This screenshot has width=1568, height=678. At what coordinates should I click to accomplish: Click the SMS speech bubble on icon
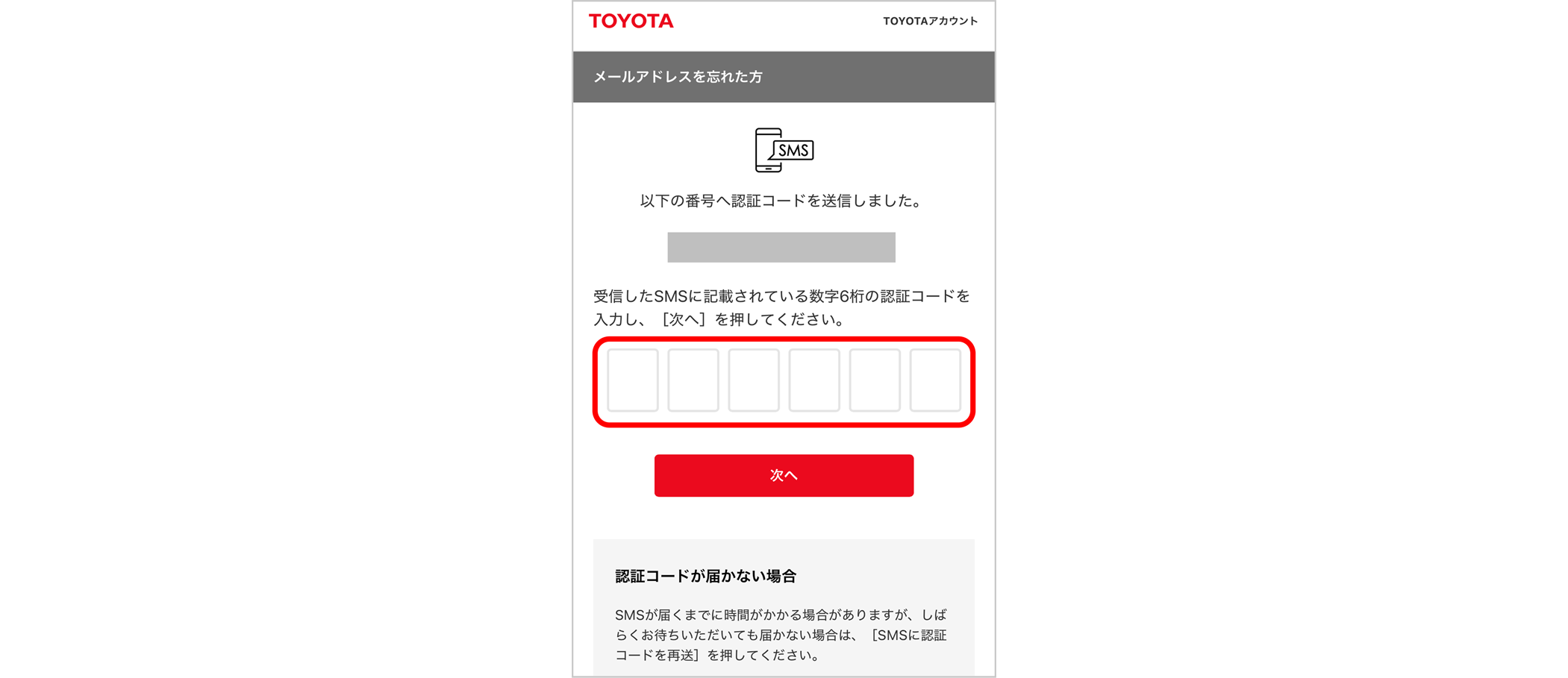tap(793, 151)
